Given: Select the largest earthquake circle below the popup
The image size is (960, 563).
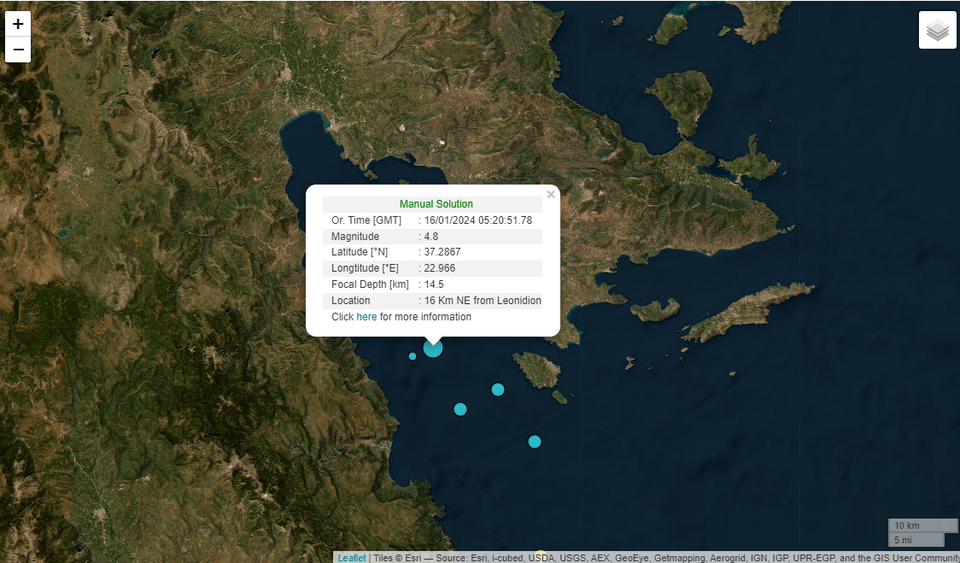Looking at the screenshot, I should point(433,347).
